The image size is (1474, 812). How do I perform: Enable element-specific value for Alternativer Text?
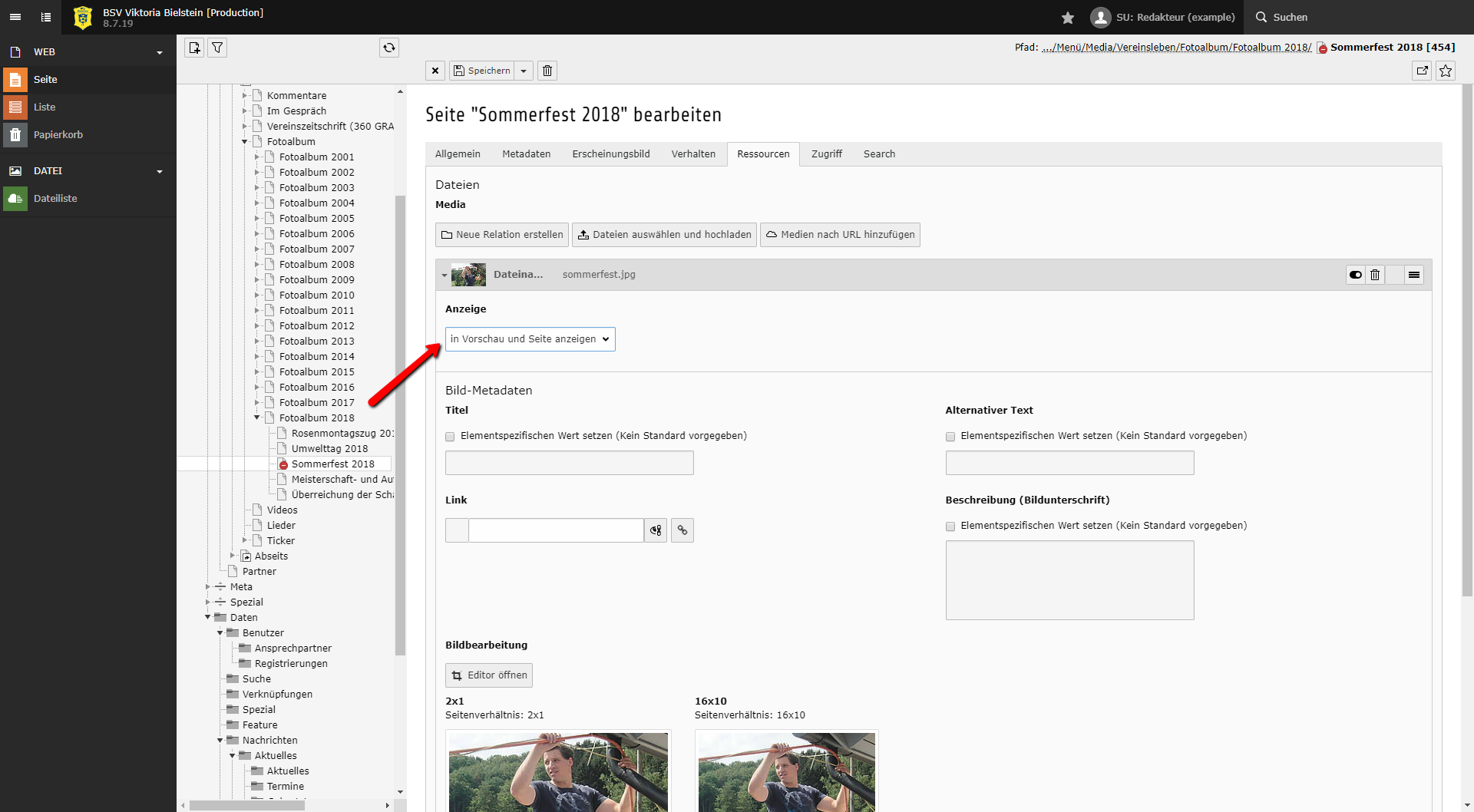(950, 437)
